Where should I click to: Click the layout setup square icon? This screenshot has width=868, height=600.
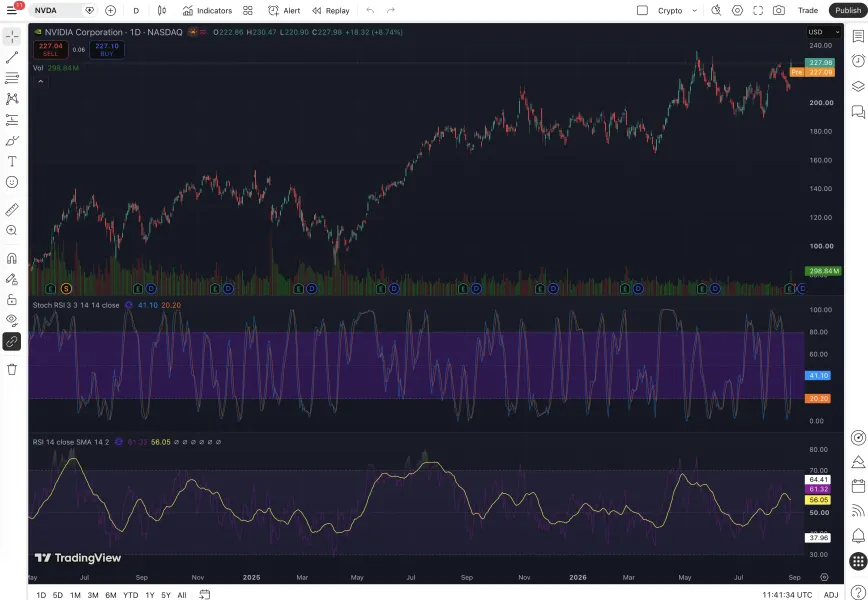[642, 10]
